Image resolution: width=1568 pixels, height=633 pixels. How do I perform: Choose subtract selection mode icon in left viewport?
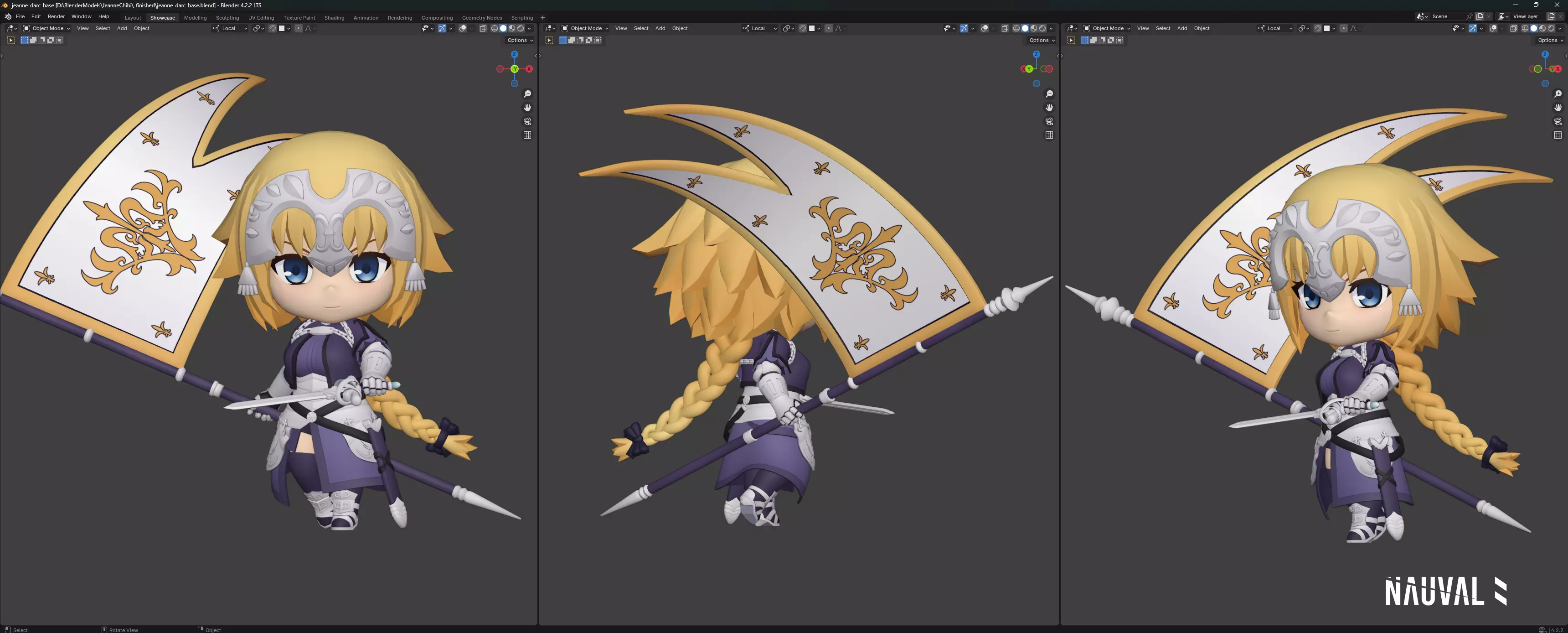41,40
